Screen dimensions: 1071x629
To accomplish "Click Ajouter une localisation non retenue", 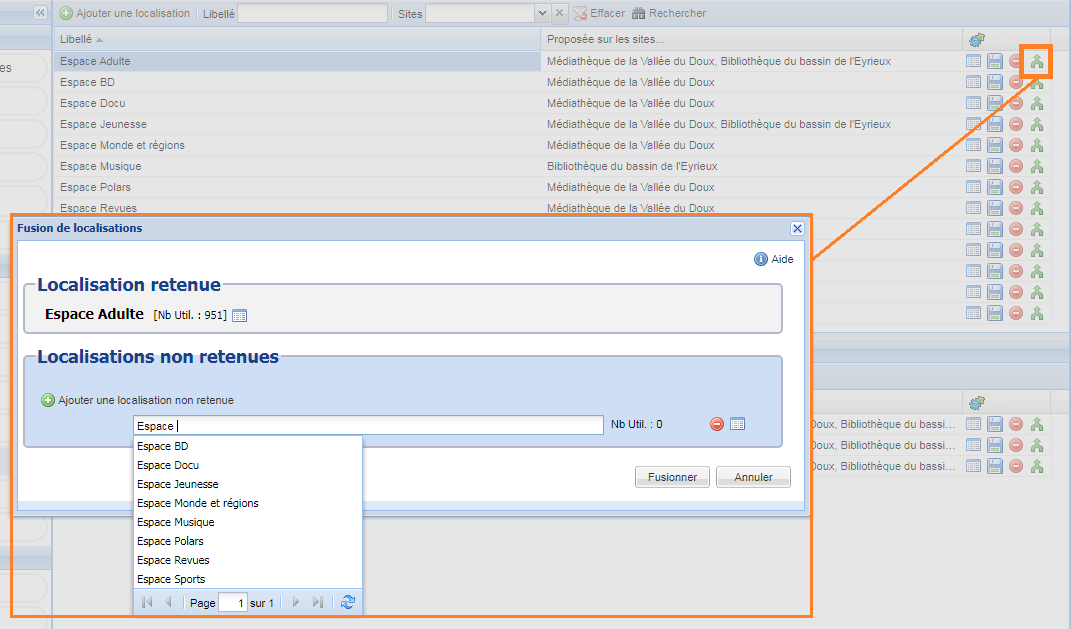I will tap(138, 400).
